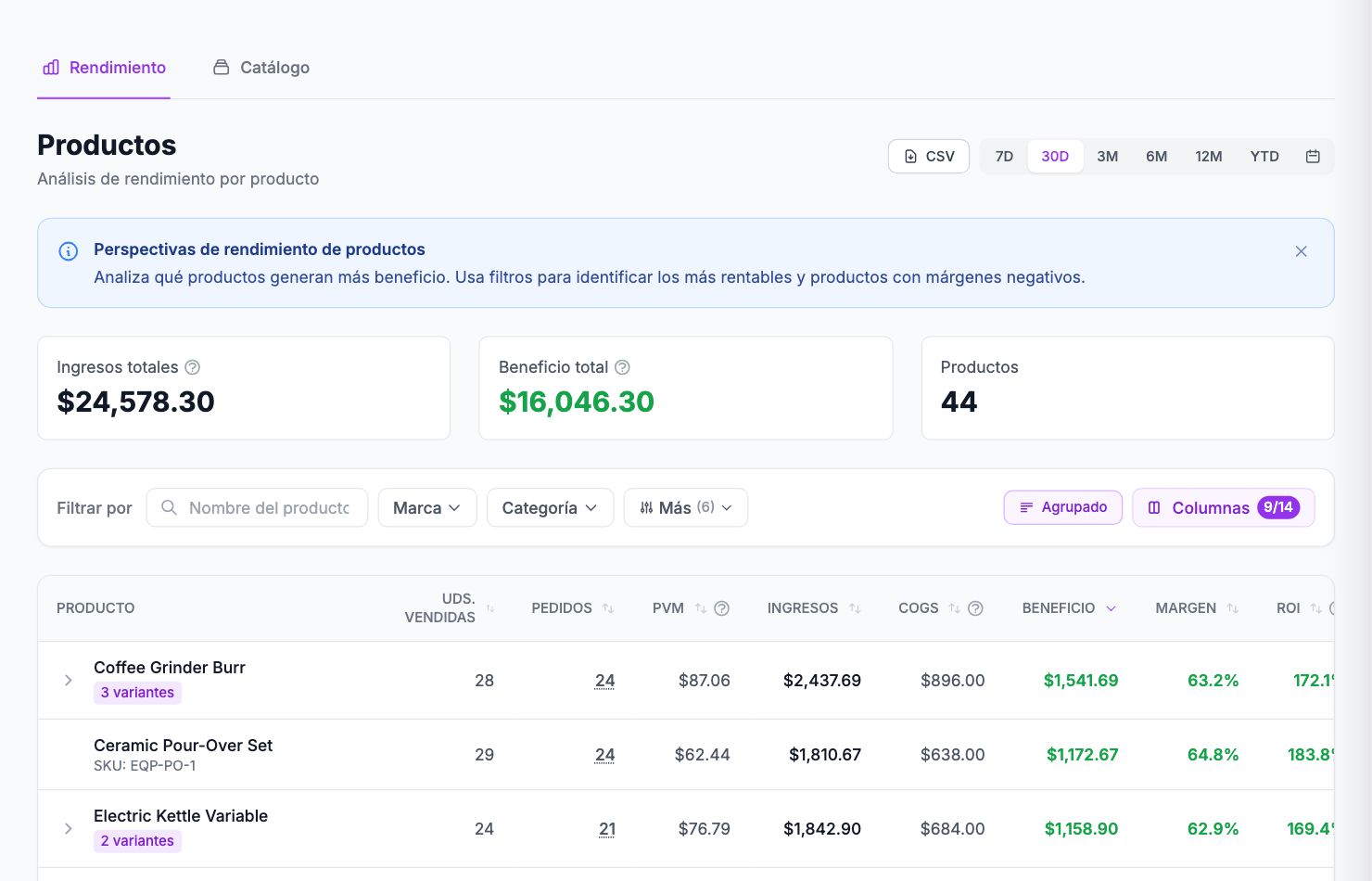Open the 21 orders link for Electric Kettle
This screenshot has height=881, width=1372.
click(606, 829)
